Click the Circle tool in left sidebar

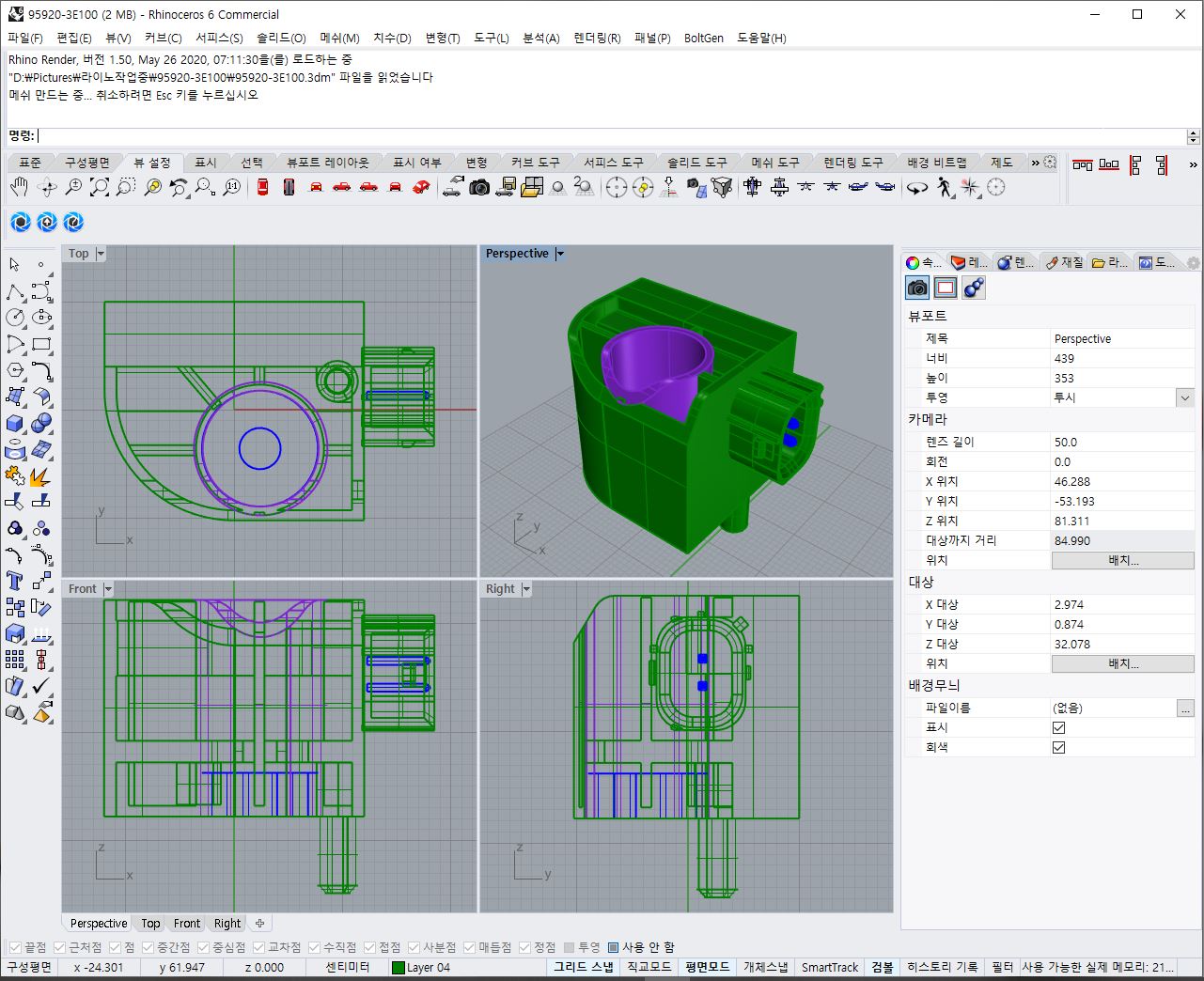(15, 318)
